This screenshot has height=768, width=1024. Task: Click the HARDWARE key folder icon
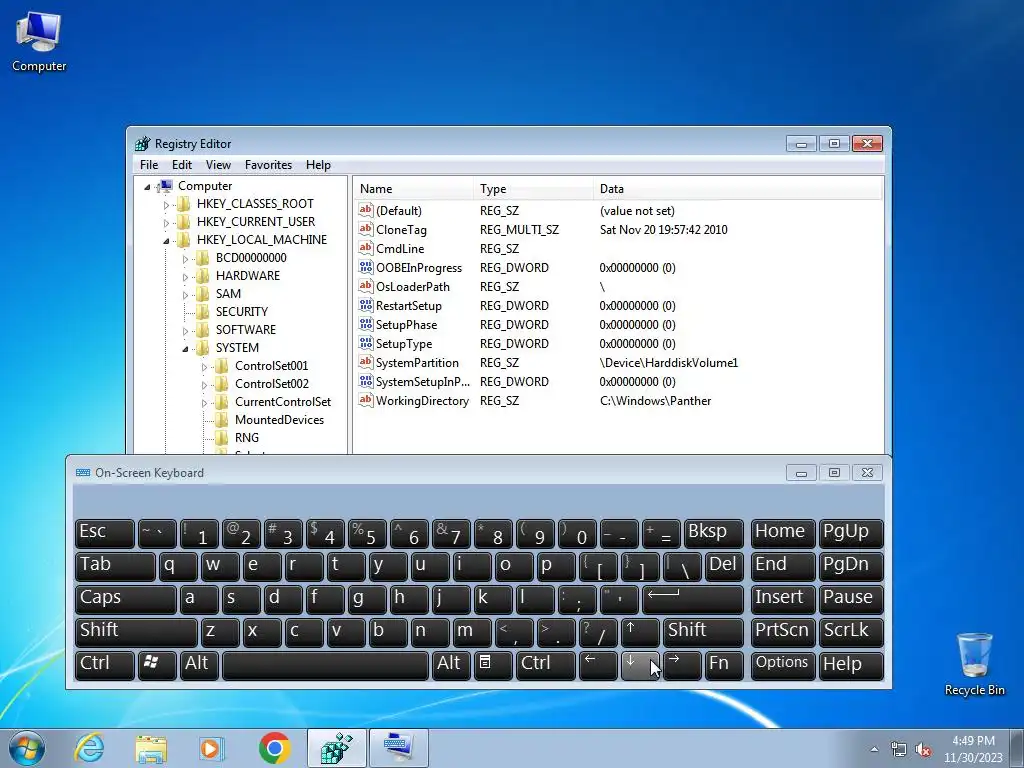click(x=202, y=276)
